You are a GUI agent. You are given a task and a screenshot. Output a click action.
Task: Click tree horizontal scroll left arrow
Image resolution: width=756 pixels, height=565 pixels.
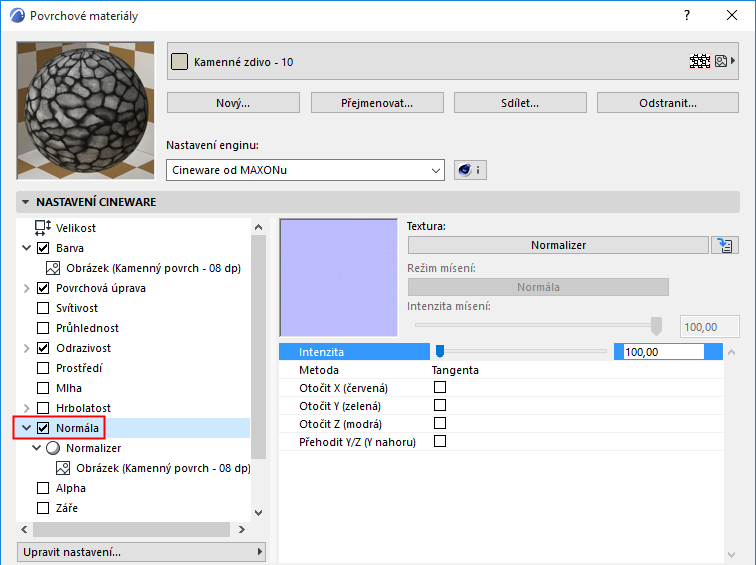coord(24,529)
